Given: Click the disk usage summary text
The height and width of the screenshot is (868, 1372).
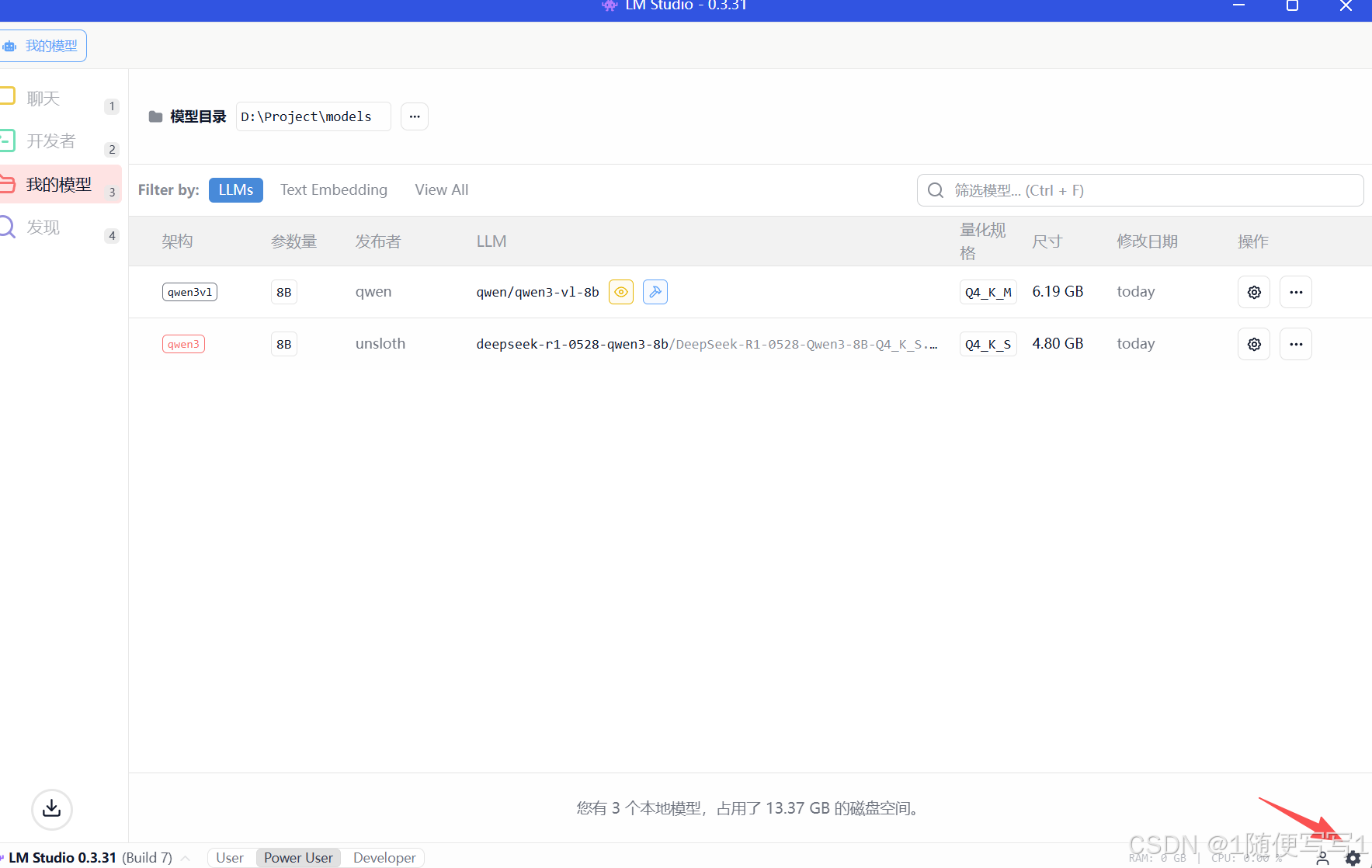Looking at the screenshot, I should pos(749,808).
